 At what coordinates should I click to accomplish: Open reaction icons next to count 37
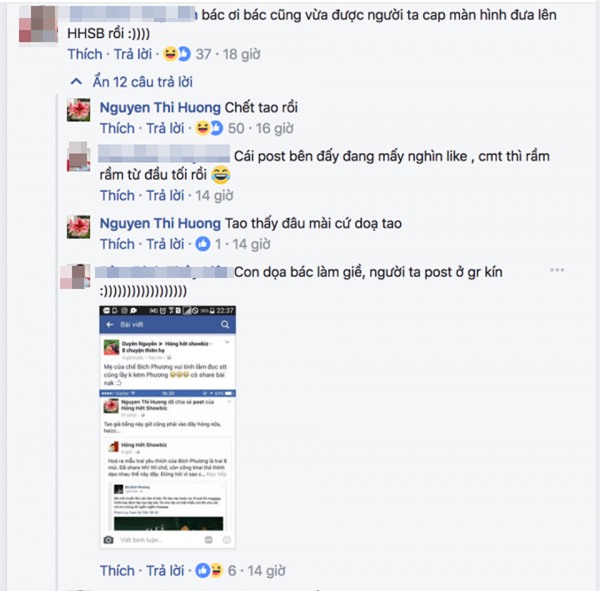pos(176,54)
